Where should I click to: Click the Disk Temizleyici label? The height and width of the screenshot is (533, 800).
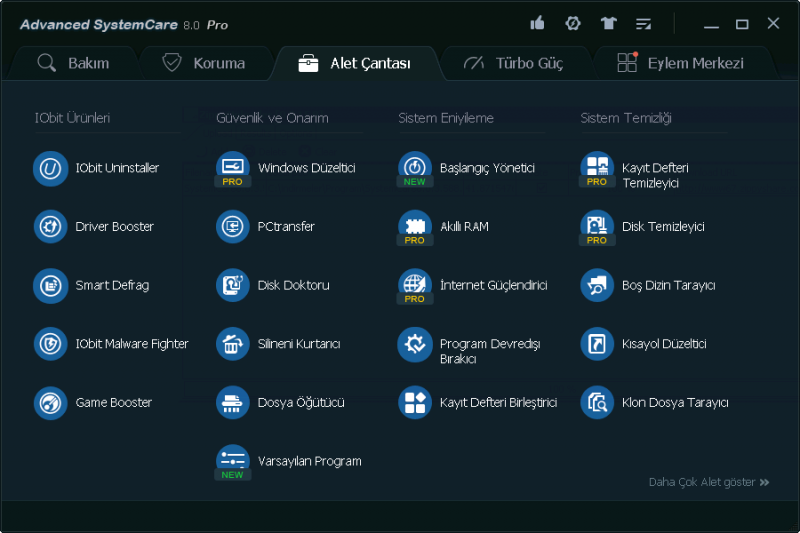pos(663,227)
